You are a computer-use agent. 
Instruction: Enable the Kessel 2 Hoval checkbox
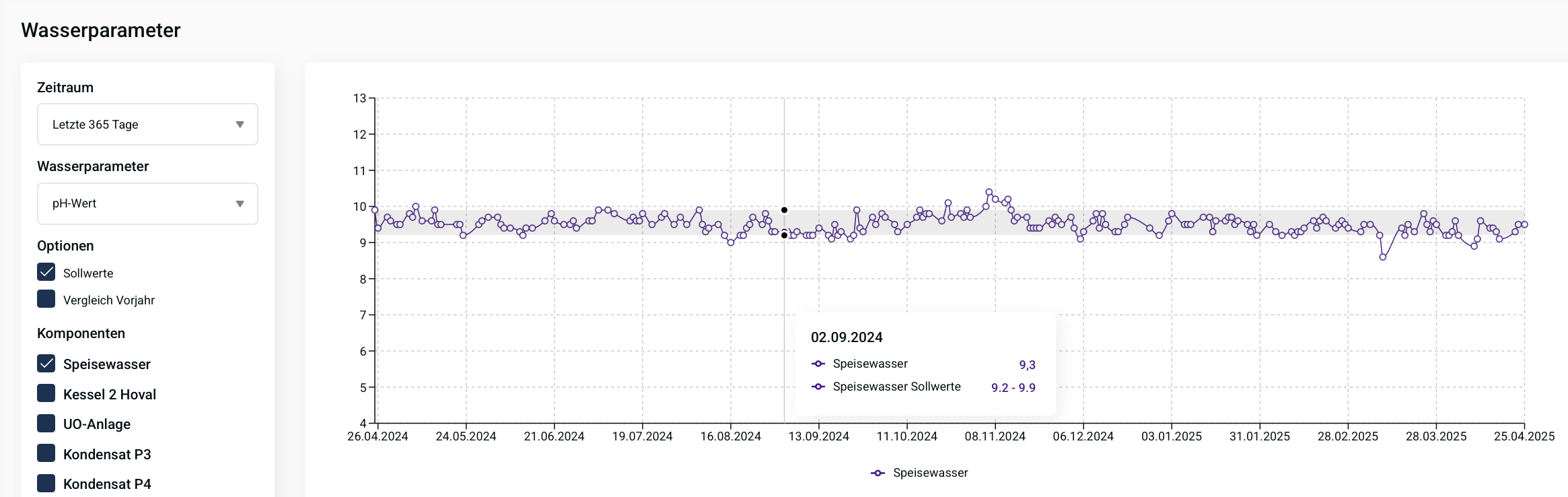(x=46, y=393)
